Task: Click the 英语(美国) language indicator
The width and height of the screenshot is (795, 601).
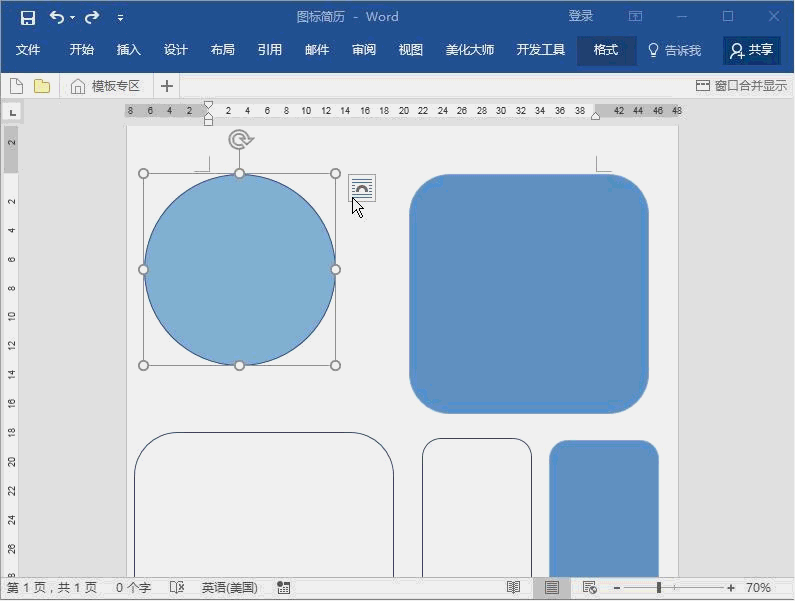Action: point(230,588)
